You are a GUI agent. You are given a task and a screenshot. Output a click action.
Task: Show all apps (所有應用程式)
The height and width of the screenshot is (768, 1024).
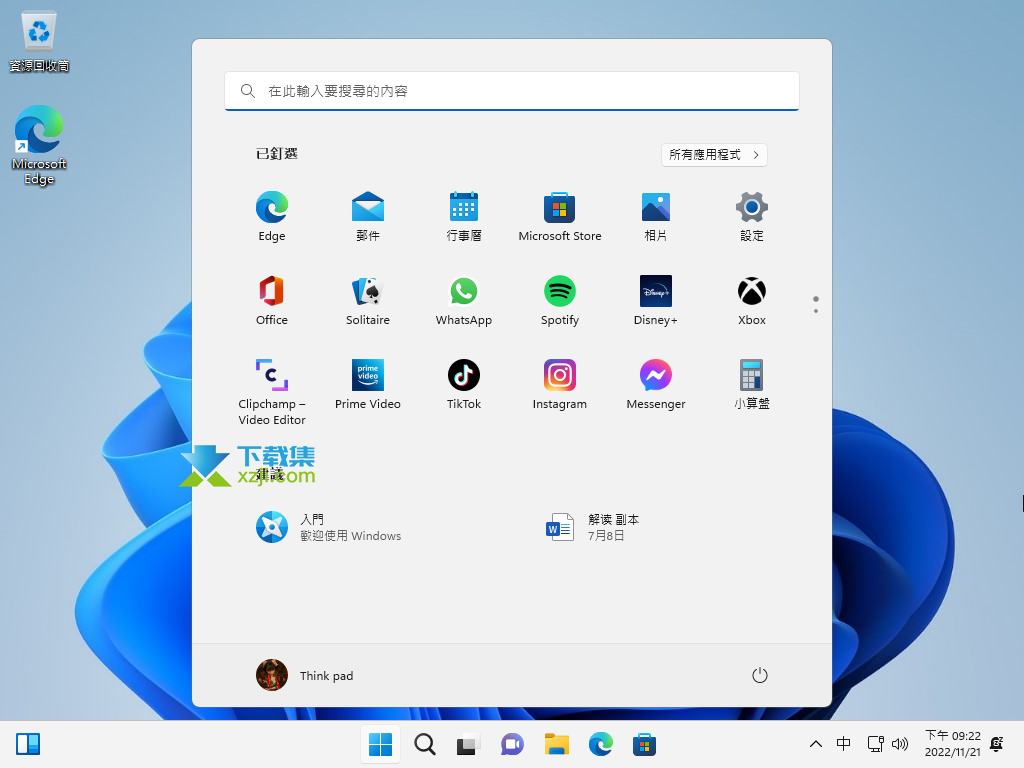[x=714, y=155]
